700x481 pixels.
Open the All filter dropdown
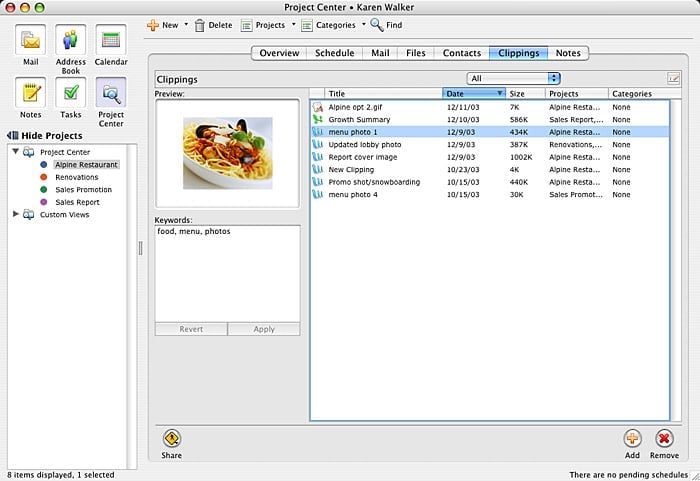tap(513, 79)
